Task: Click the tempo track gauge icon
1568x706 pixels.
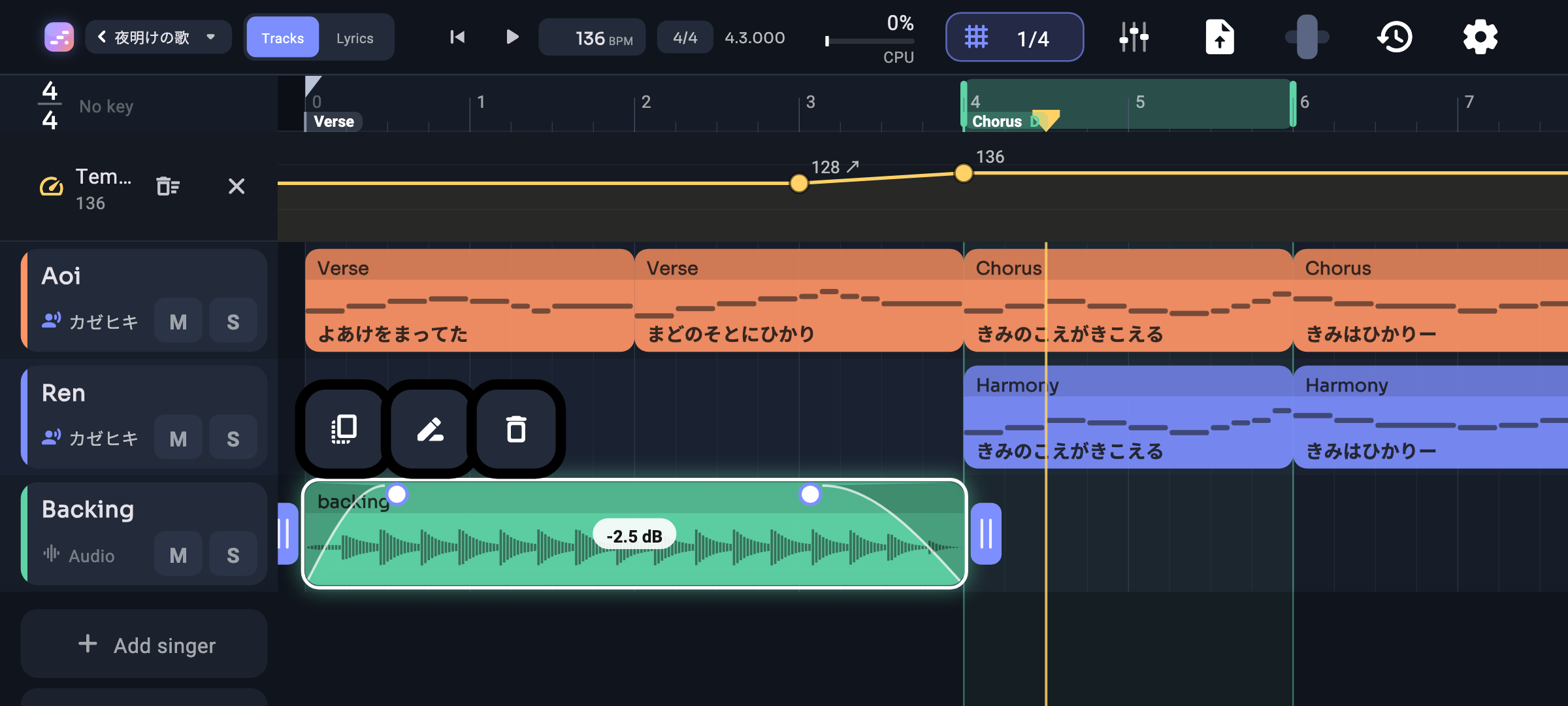Action: [52, 187]
